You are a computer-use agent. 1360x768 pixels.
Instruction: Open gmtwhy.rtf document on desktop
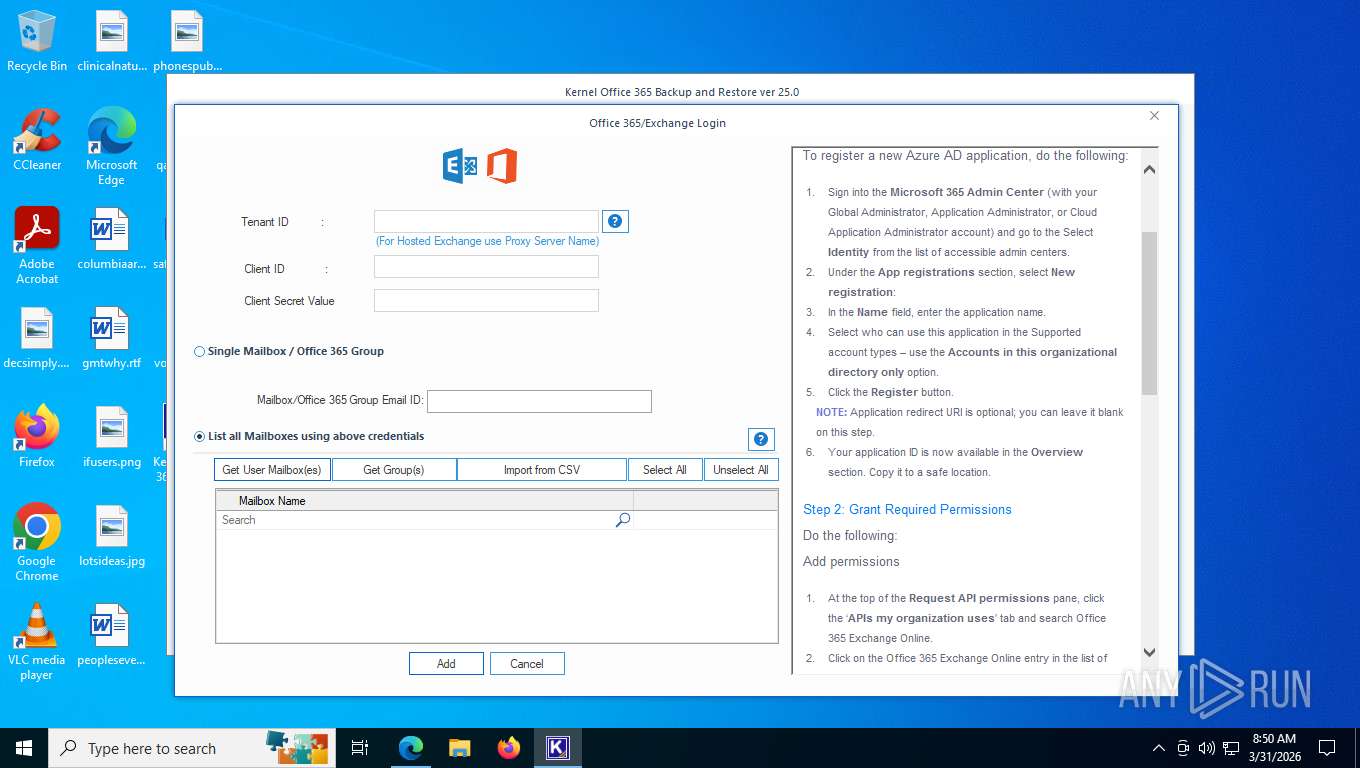pos(111,338)
